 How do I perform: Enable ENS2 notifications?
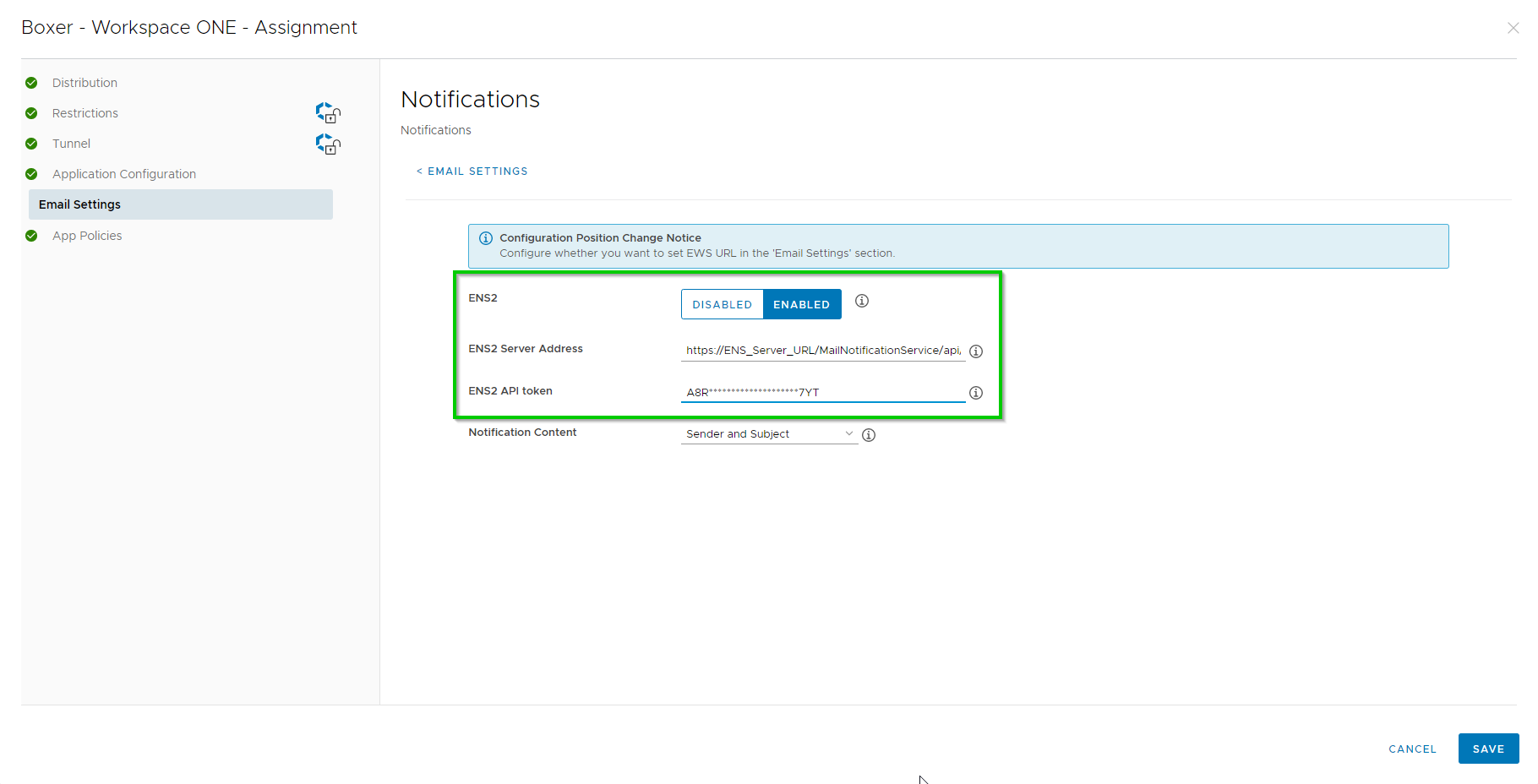coord(801,304)
